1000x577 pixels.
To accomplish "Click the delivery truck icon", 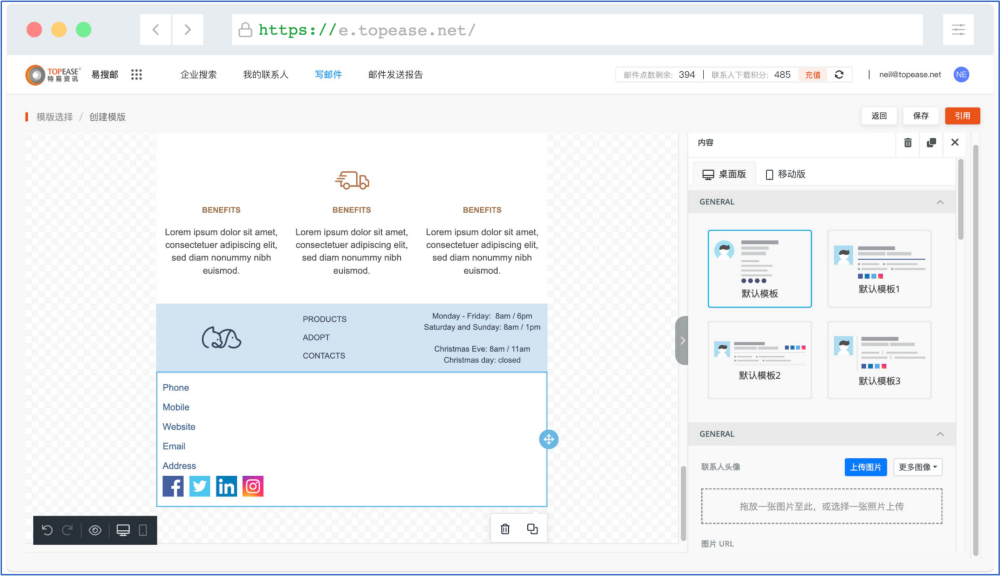I will pos(352,180).
